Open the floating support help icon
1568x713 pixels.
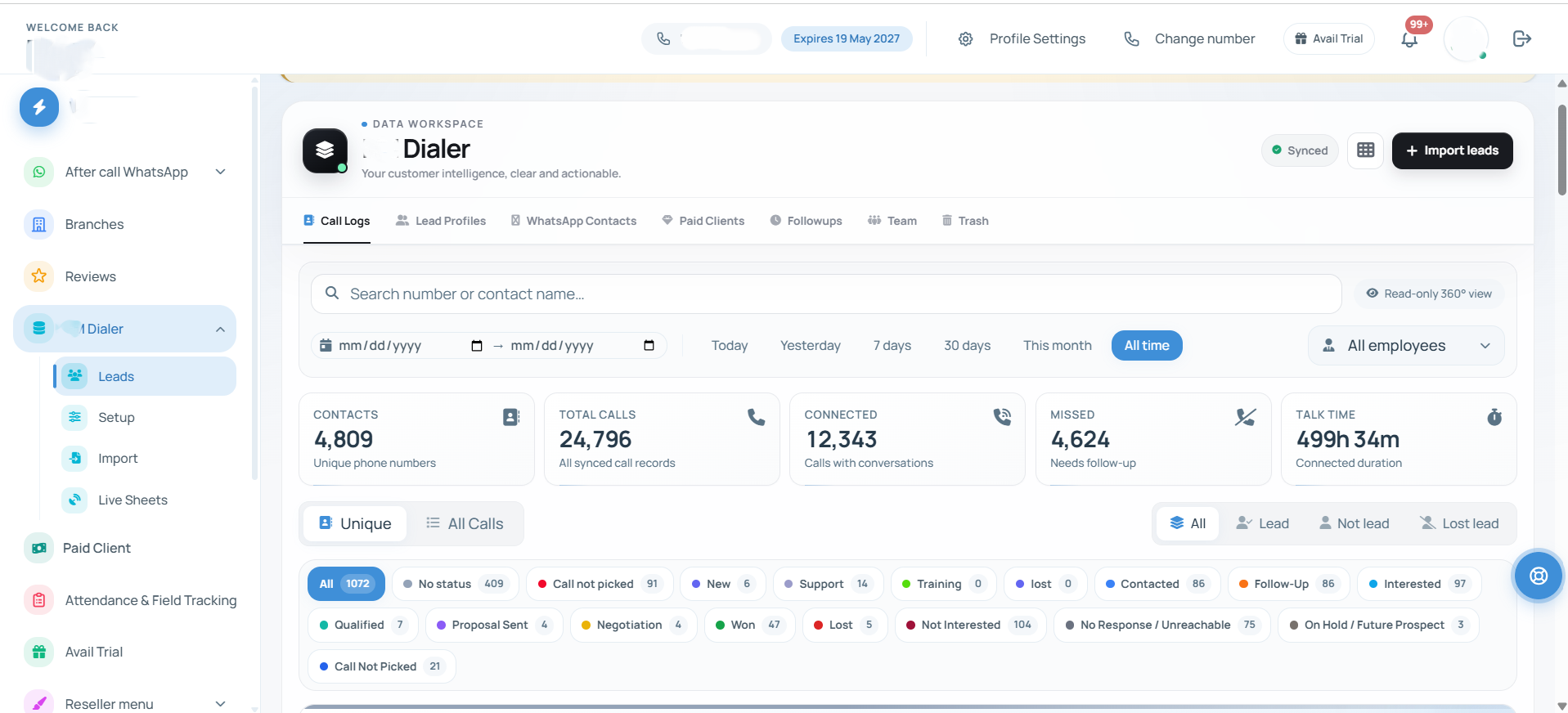(x=1538, y=576)
